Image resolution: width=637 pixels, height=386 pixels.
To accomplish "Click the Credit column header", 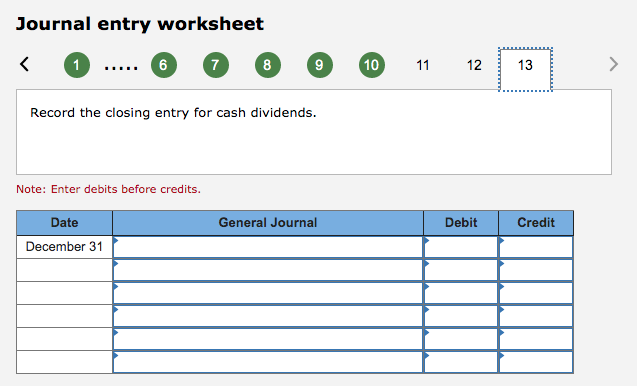I will pos(536,223).
